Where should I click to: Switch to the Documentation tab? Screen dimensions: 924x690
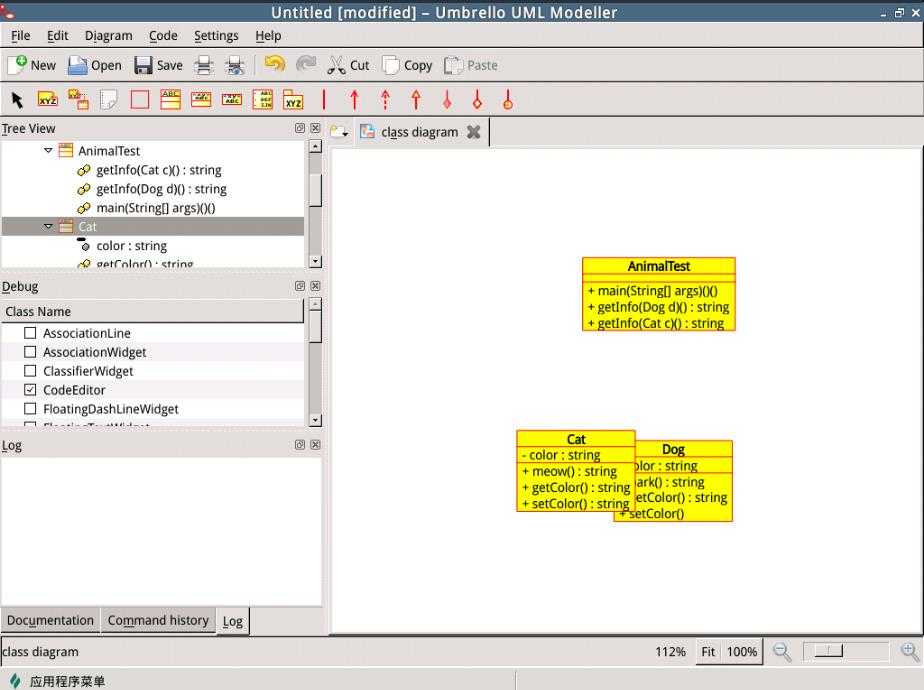pyautogui.click(x=50, y=620)
